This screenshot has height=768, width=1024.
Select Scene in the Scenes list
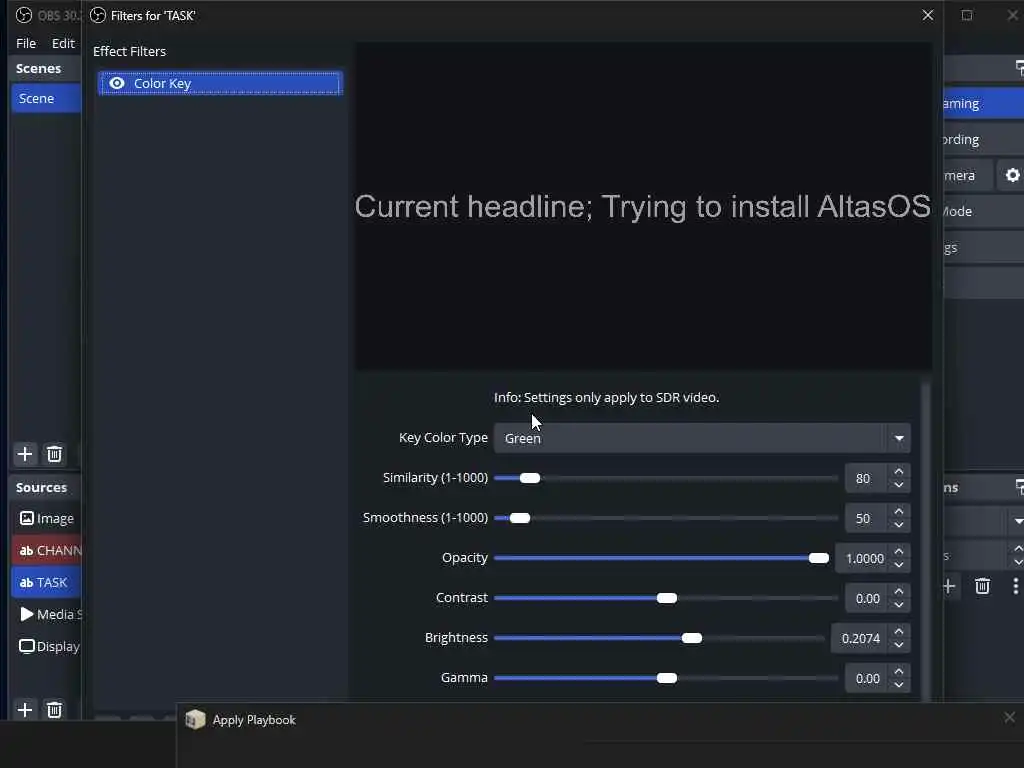click(x=46, y=99)
